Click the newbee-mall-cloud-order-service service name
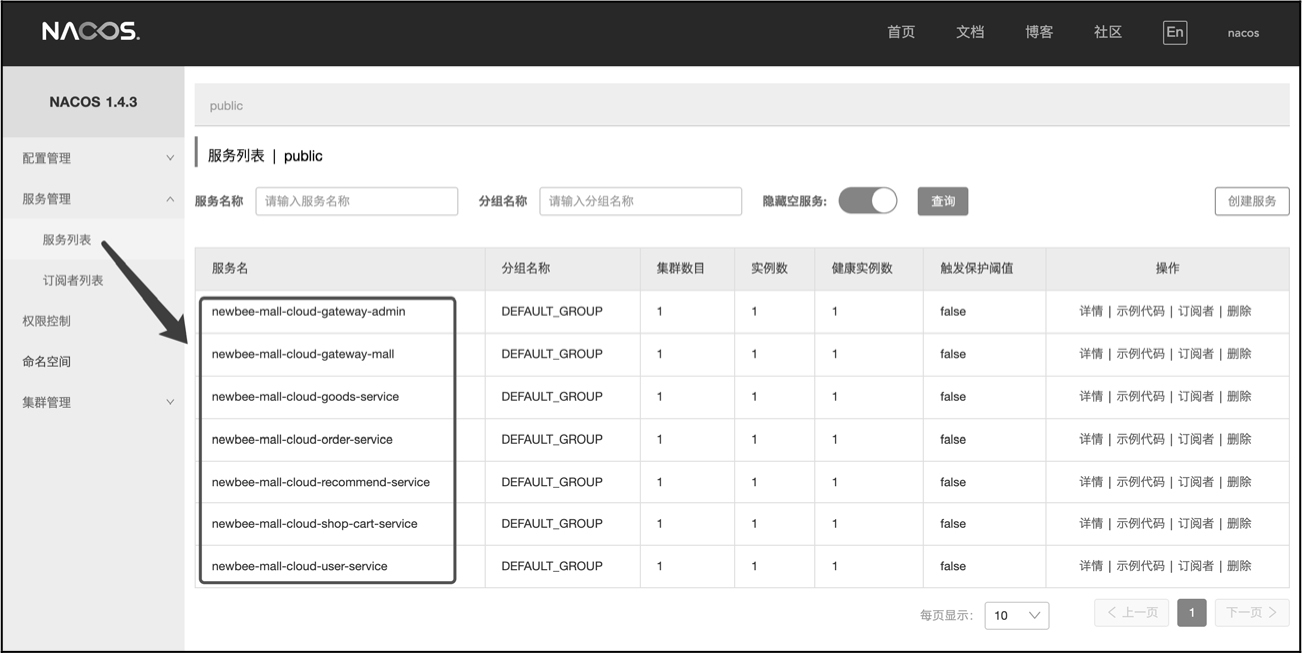 click(x=302, y=439)
